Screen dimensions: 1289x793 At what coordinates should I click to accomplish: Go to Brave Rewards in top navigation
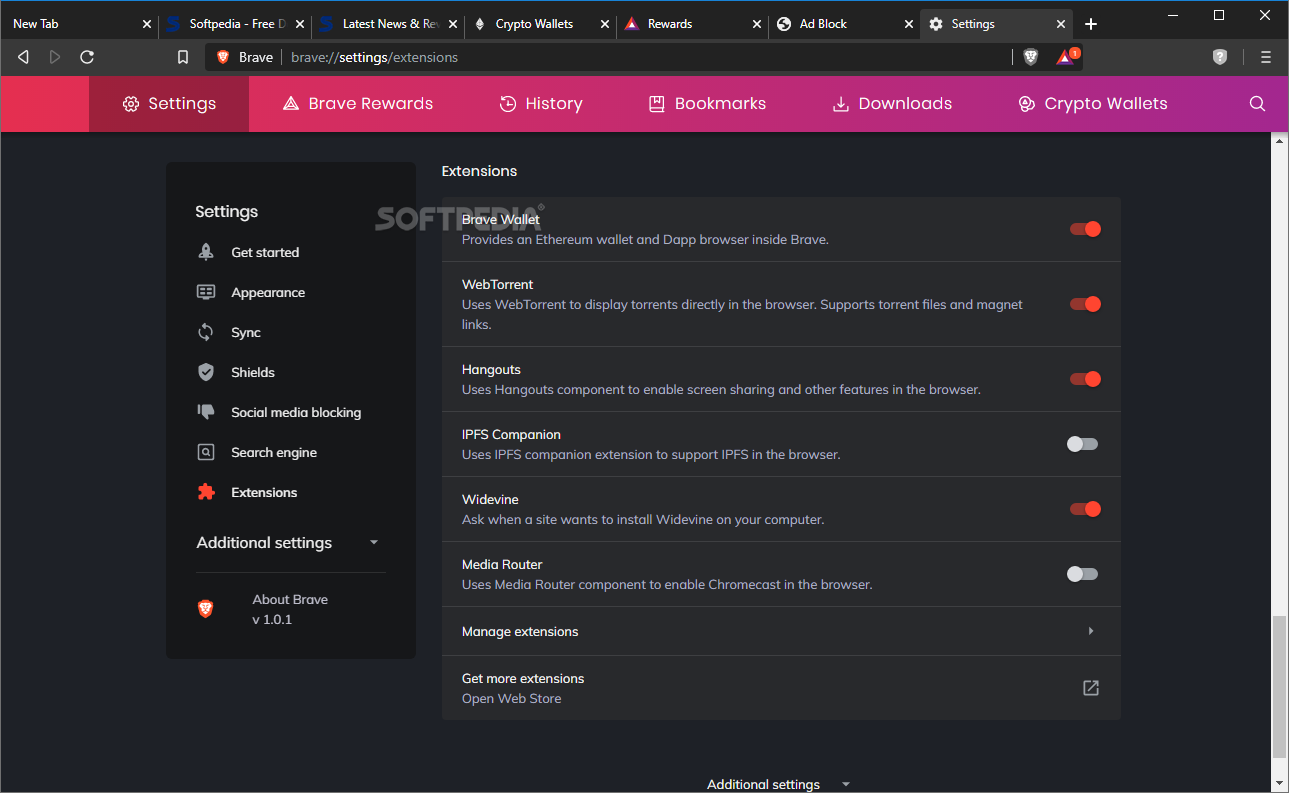click(358, 103)
